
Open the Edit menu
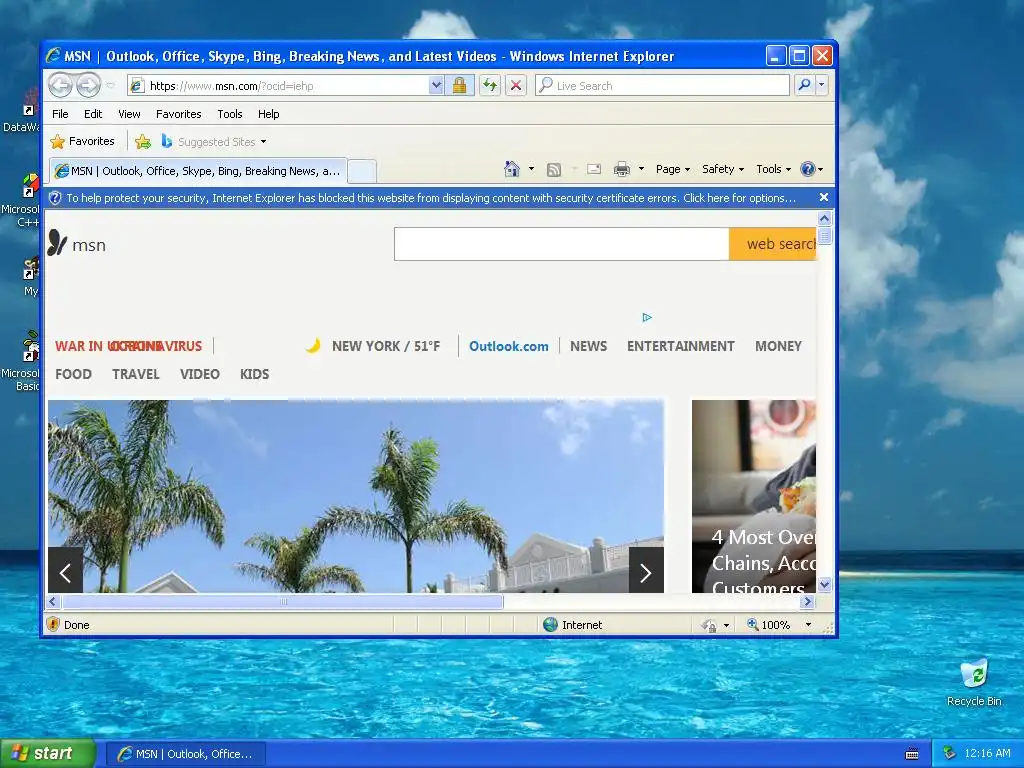coord(93,114)
